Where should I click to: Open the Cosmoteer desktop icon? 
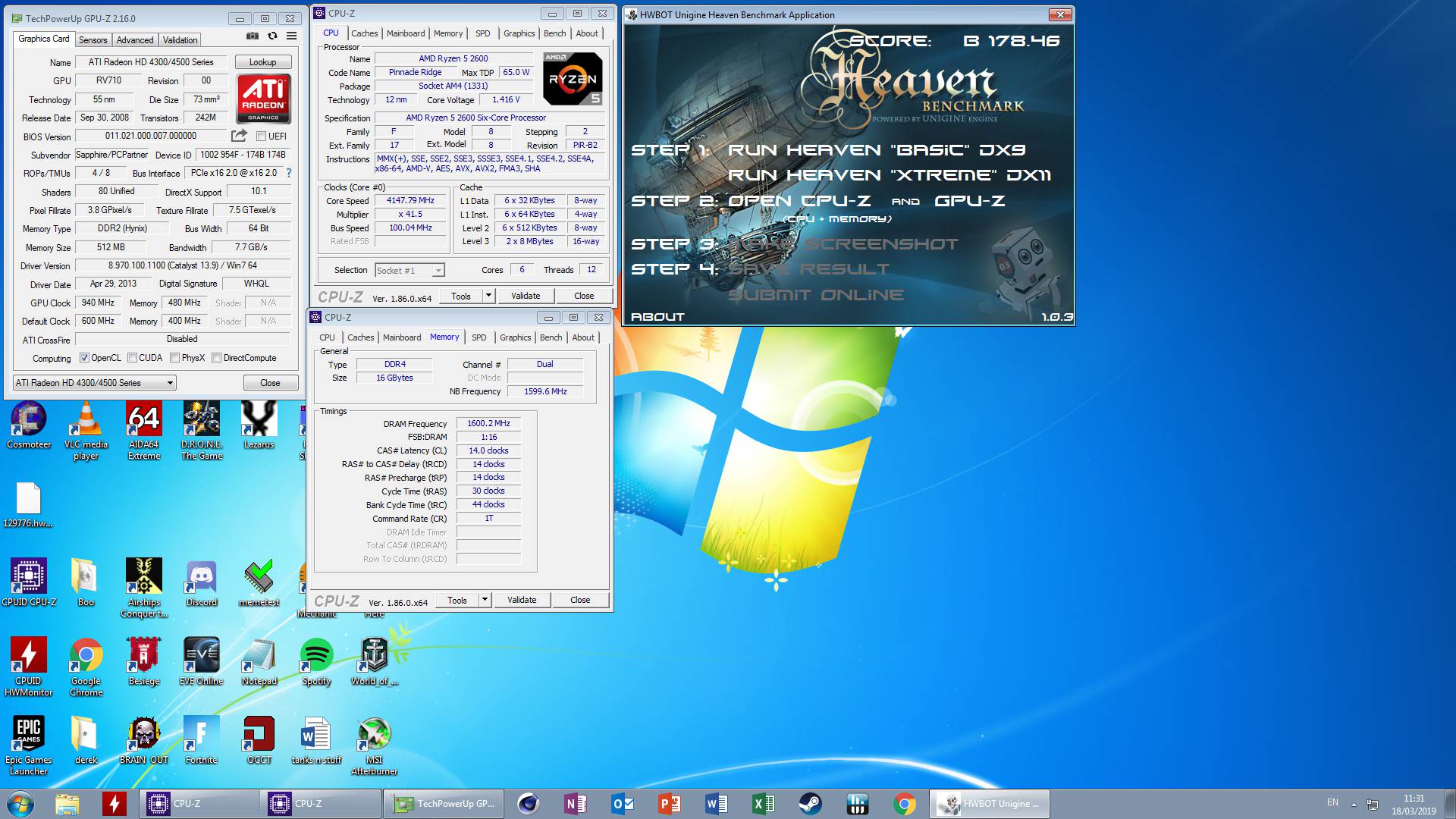pos(29,426)
